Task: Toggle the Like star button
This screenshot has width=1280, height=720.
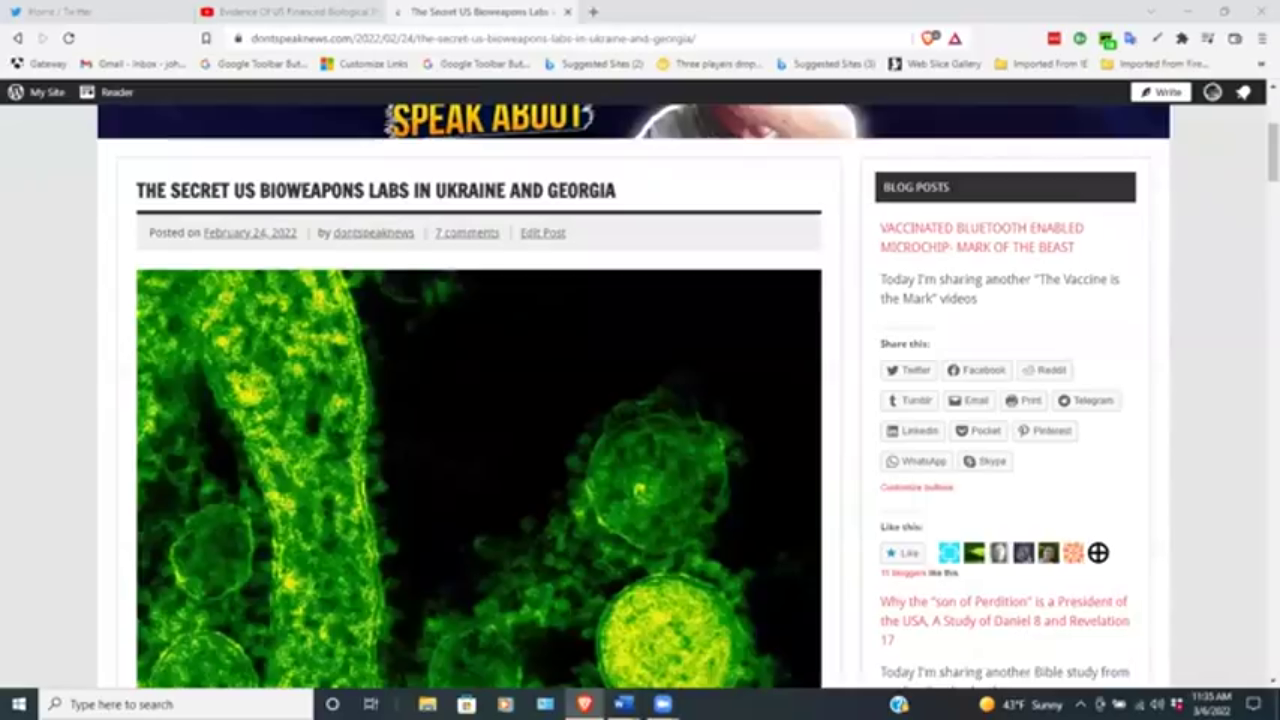Action: pos(902,553)
